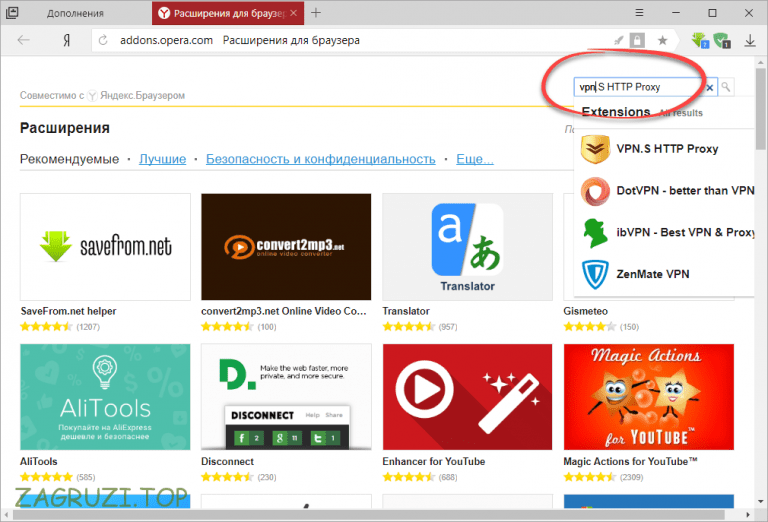Open the Disconnect extension thumbnail
The image size is (768, 522).
coord(286,397)
